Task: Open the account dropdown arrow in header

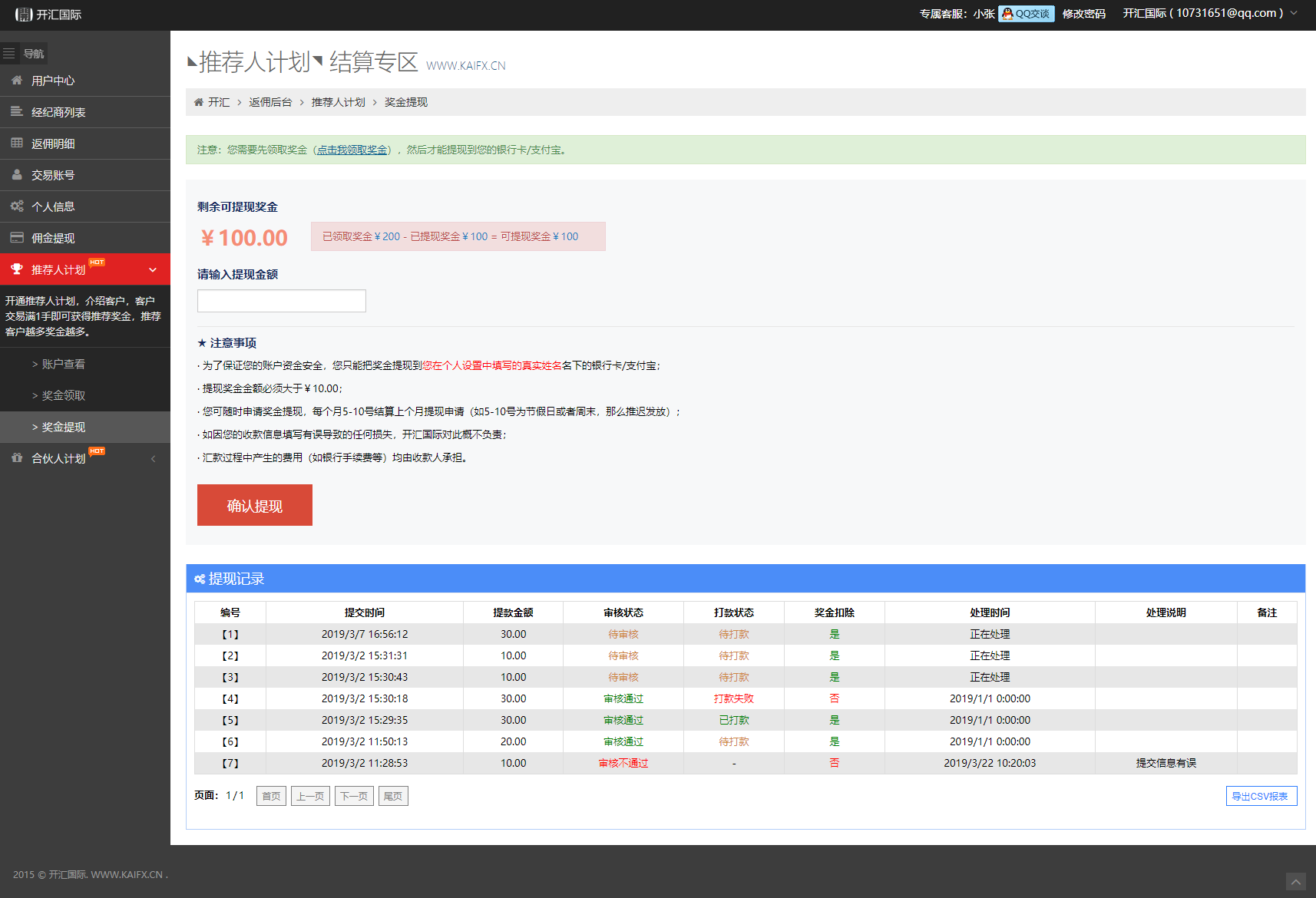Action: coord(1294,13)
